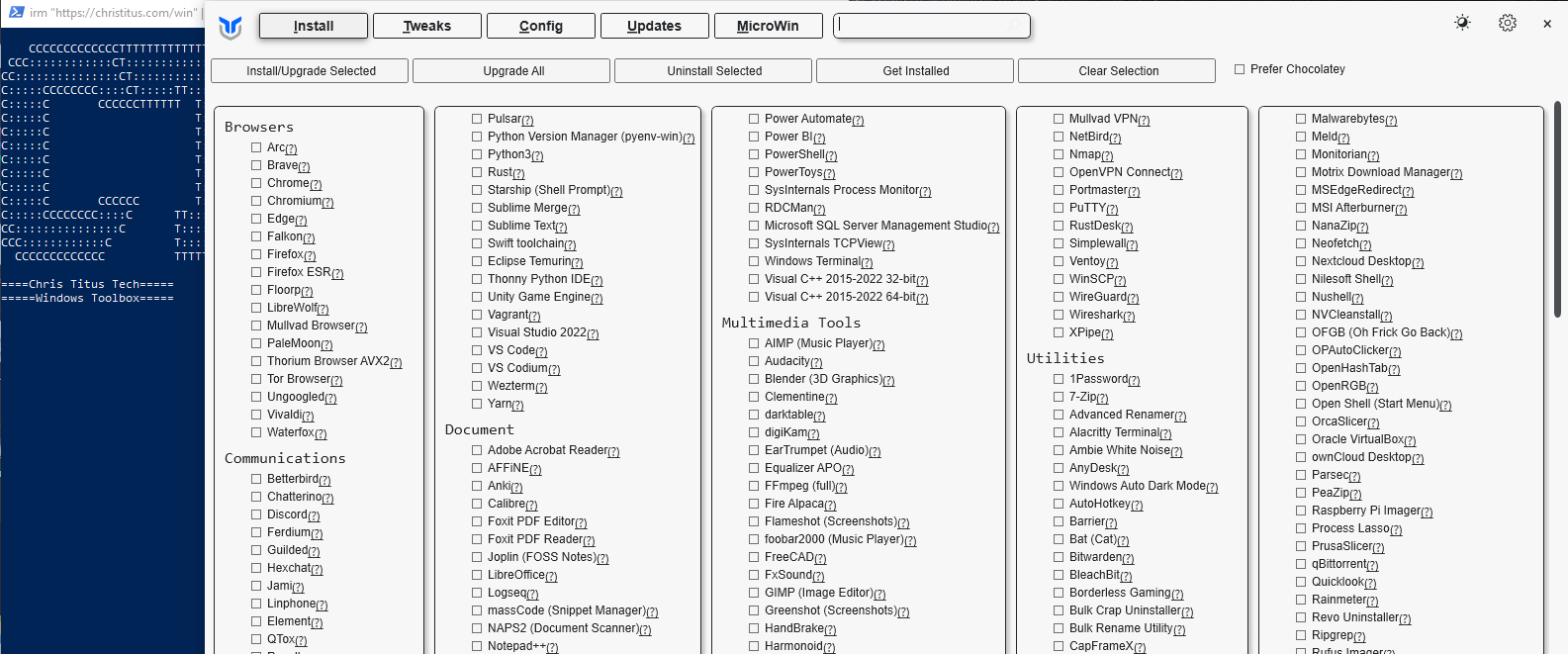Open the Install tab
The height and width of the screenshot is (654, 1568).
coord(314,26)
